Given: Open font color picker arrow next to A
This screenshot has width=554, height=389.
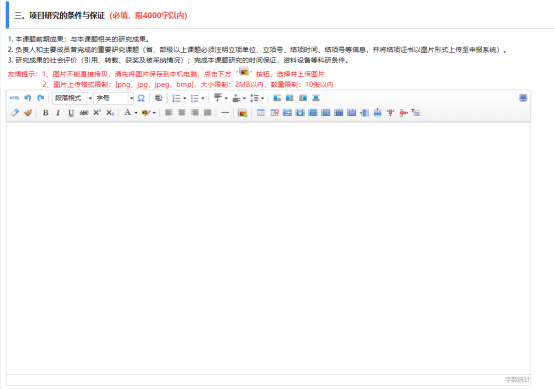Looking at the screenshot, I should point(136,113).
